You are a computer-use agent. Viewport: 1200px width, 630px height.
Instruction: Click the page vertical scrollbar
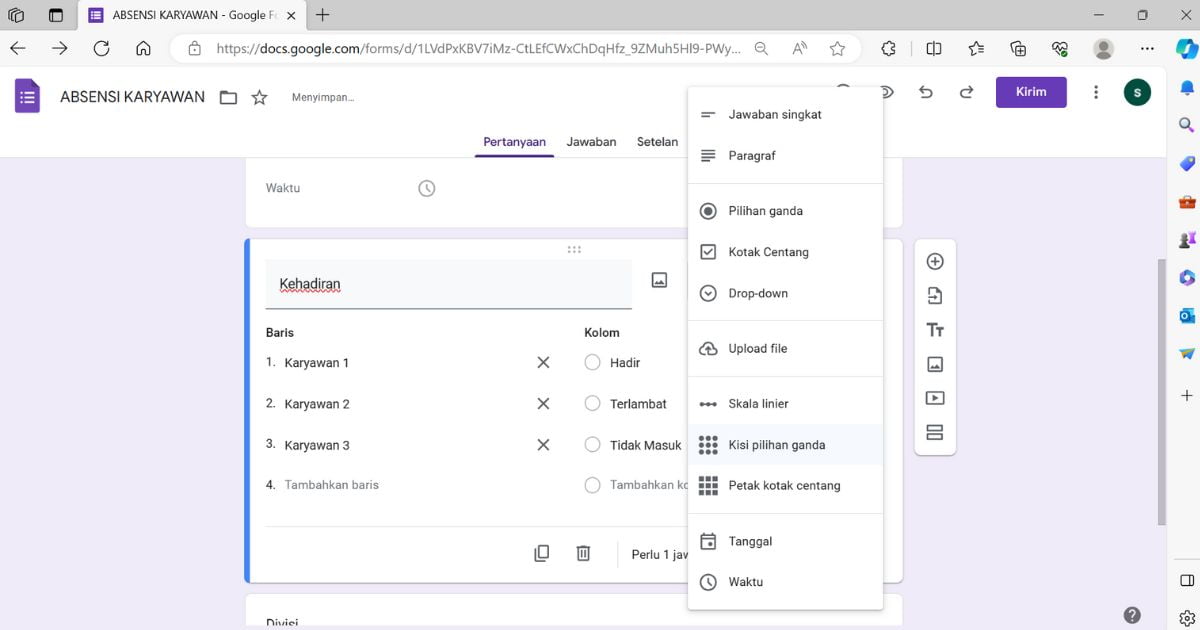[x=1161, y=392]
